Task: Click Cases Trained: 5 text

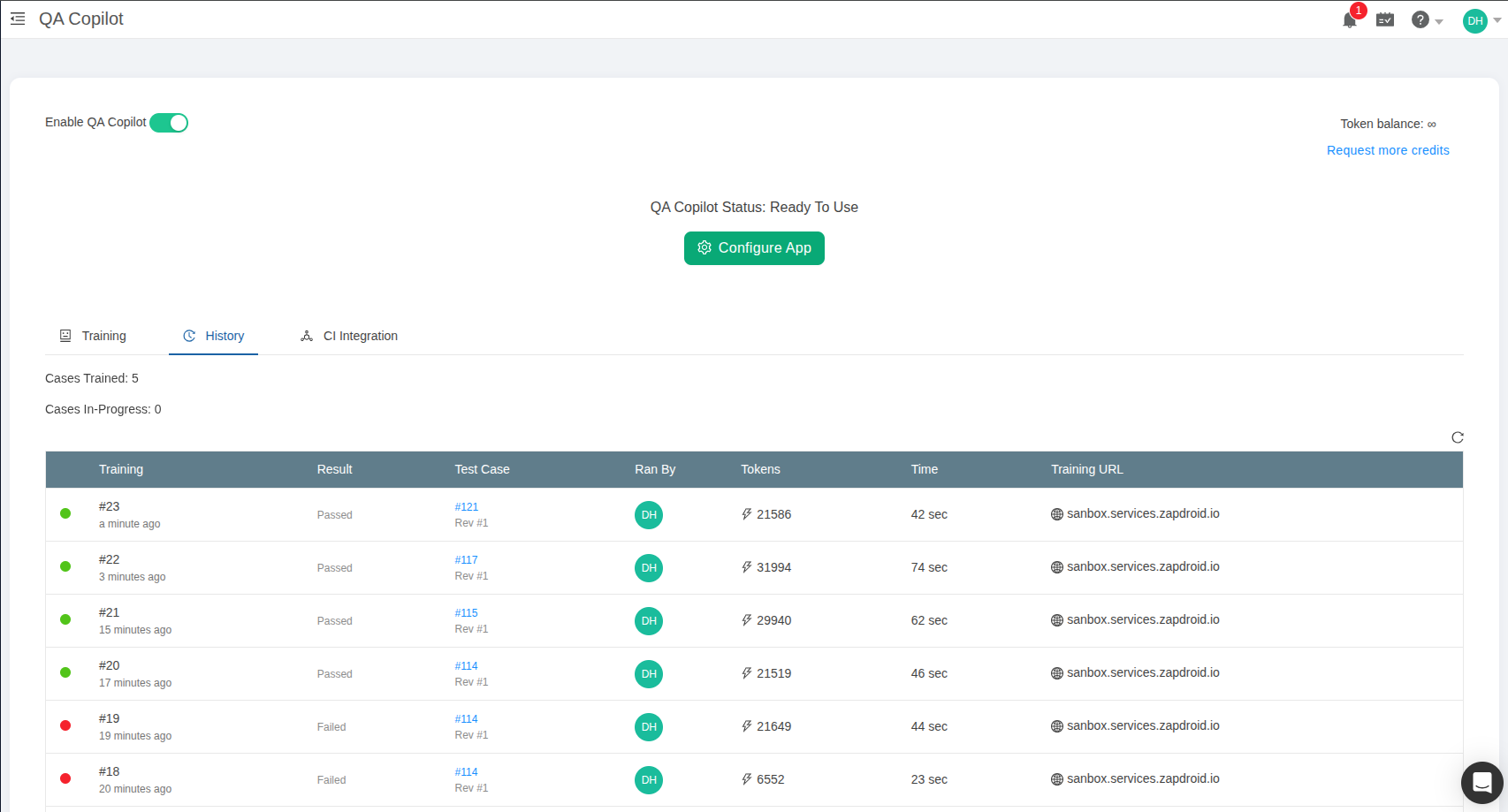Action: point(92,378)
